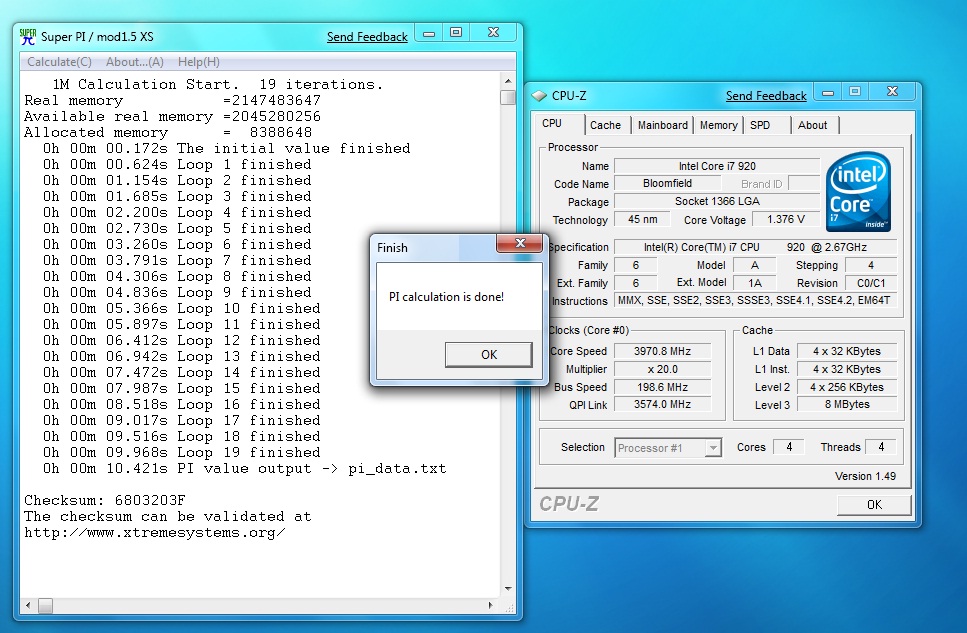Viewport: 967px width, 633px height.
Task: Minimize the Super PI window
Action: click(x=429, y=33)
